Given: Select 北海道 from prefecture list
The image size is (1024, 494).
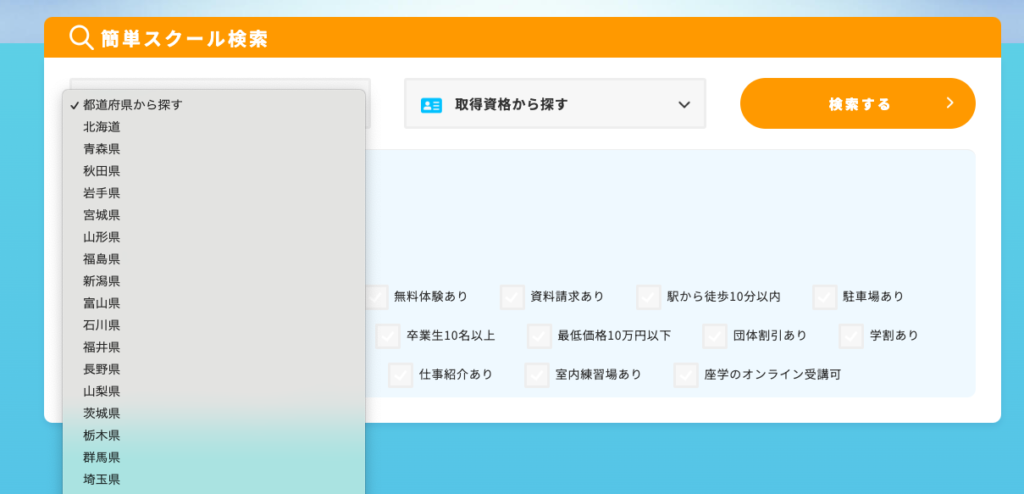Looking at the screenshot, I should [102, 127].
